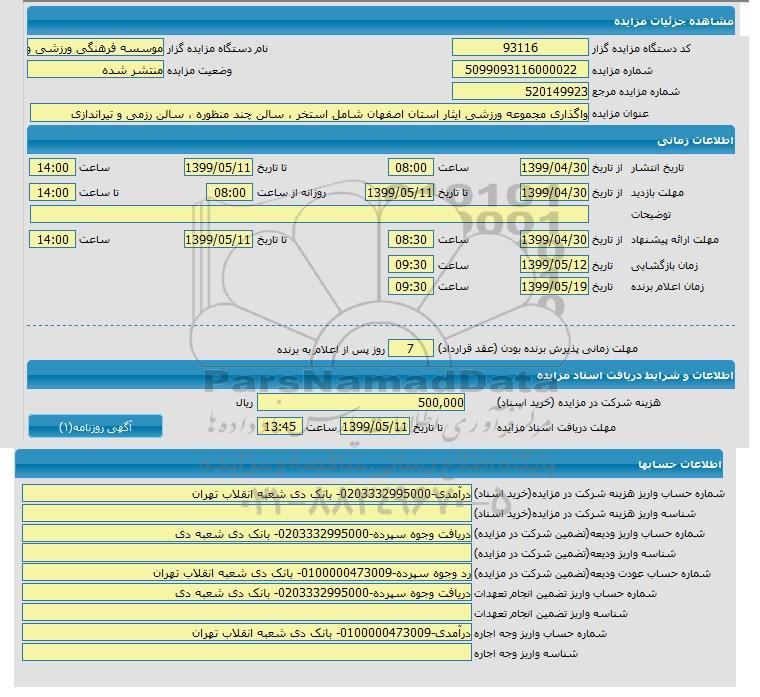The image size is (760, 697).
Task: Click participation fee account number field
Action: 247,494
